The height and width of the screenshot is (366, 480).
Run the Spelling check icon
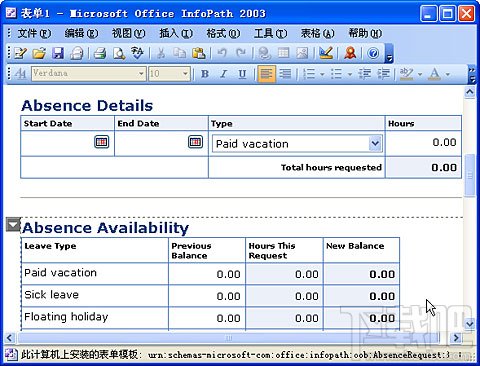(137, 53)
